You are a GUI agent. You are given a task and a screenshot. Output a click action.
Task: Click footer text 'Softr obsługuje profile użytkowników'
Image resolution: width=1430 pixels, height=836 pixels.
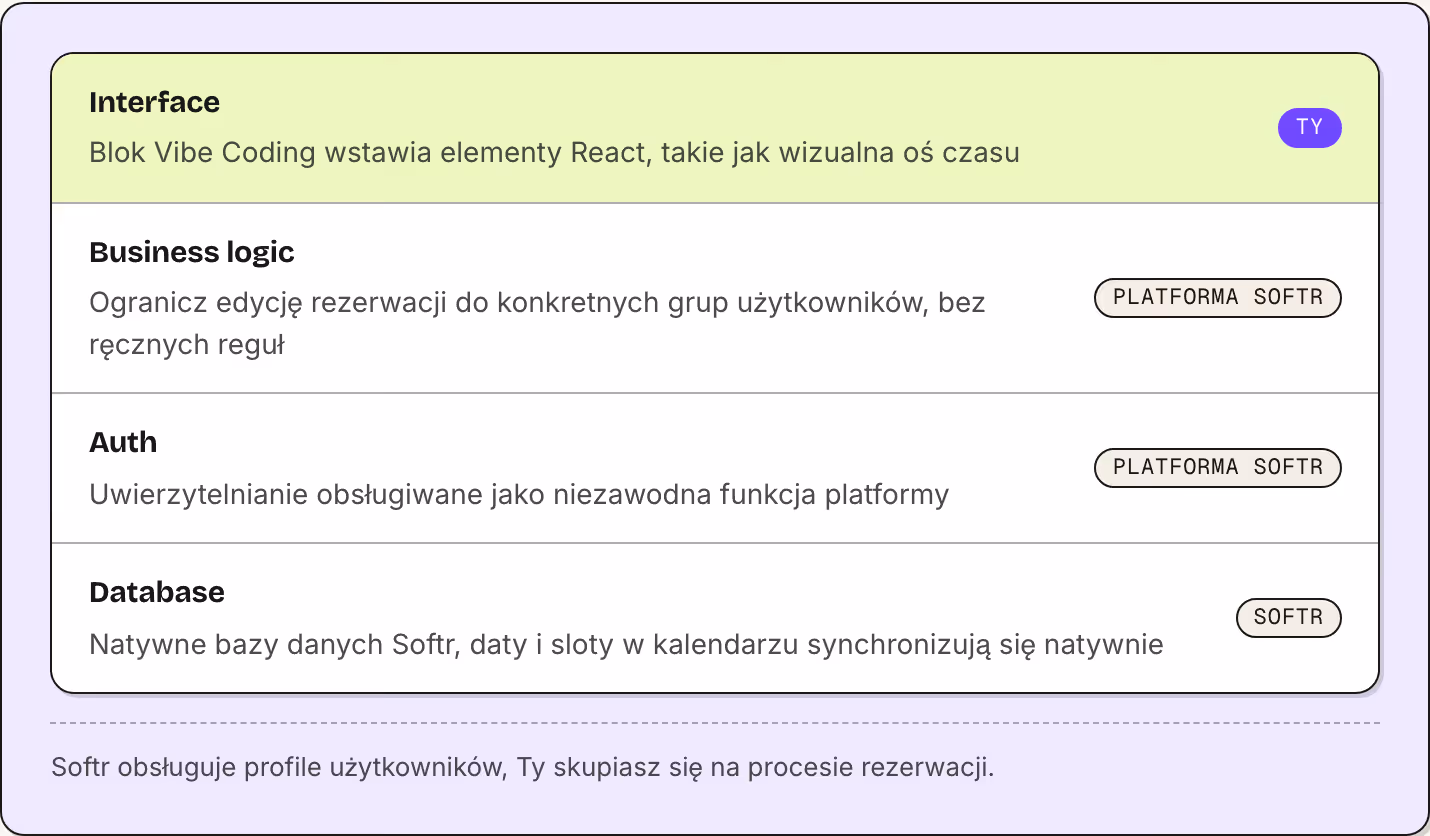click(523, 768)
